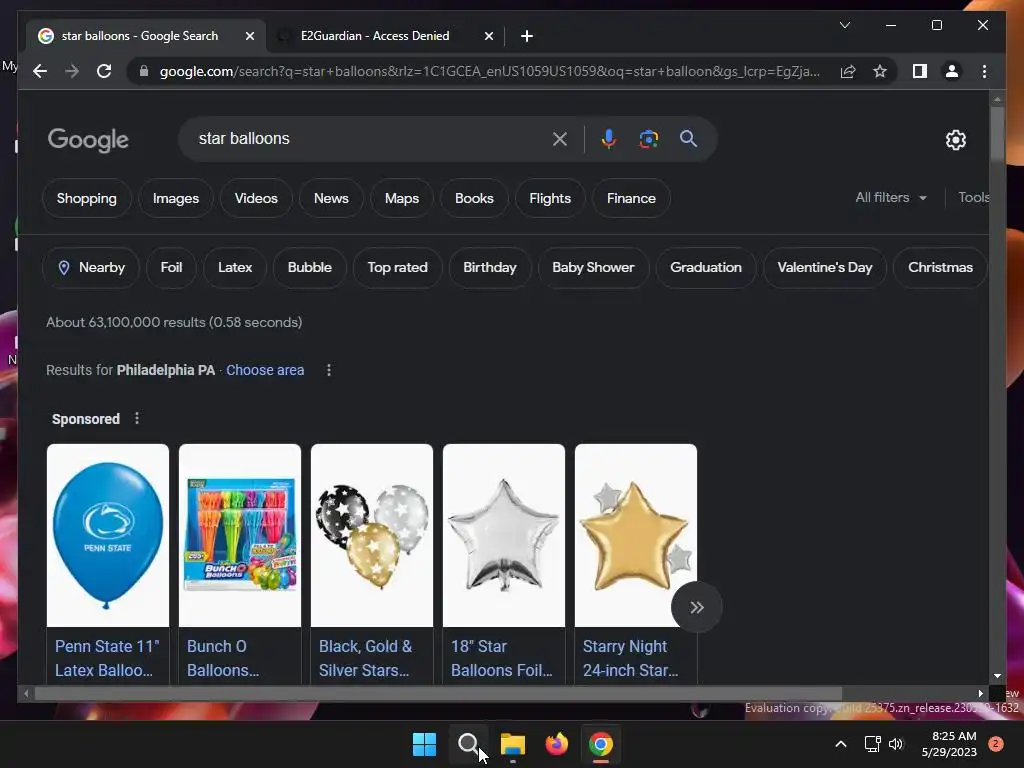The width and height of the screenshot is (1024, 768).
Task: Open network status icon in tray
Action: click(x=872, y=744)
